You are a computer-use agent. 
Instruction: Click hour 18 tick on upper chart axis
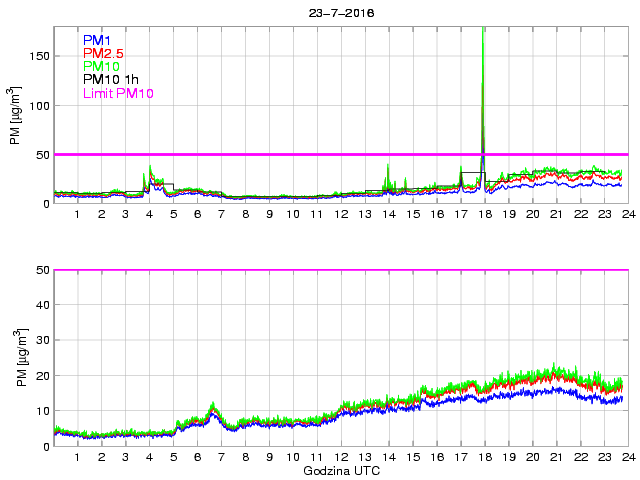pyautogui.click(x=485, y=214)
